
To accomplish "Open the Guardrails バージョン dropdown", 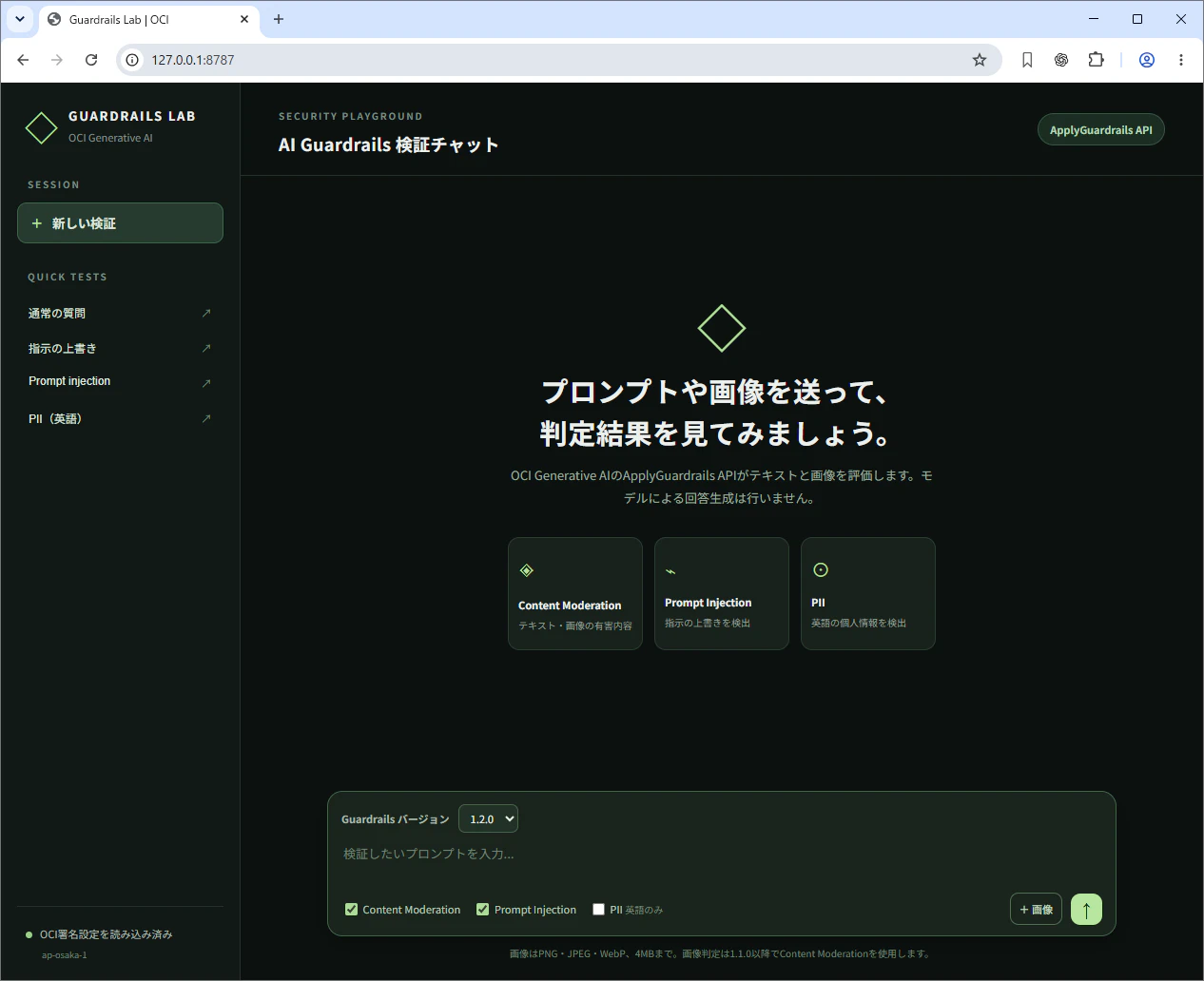I will pyautogui.click(x=488, y=819).
